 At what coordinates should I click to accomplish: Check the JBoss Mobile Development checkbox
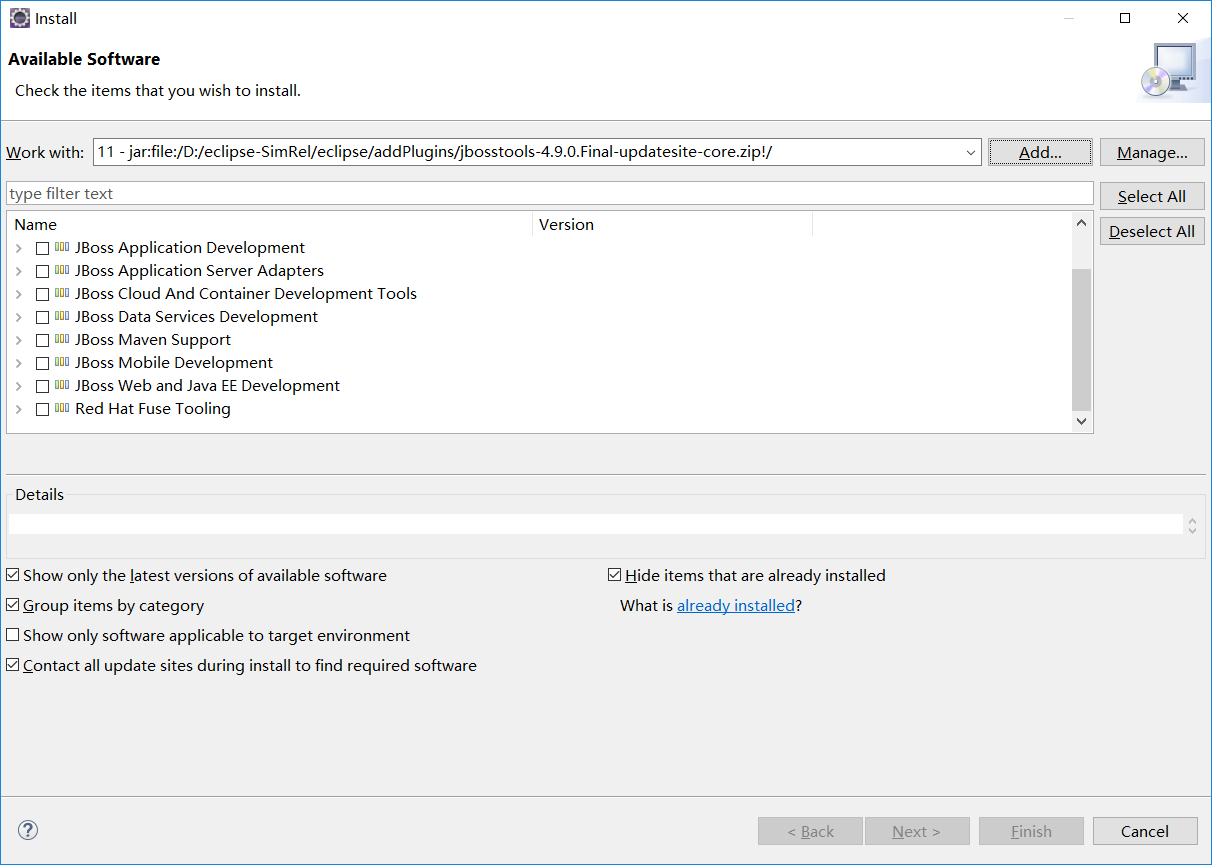(42, 363)
